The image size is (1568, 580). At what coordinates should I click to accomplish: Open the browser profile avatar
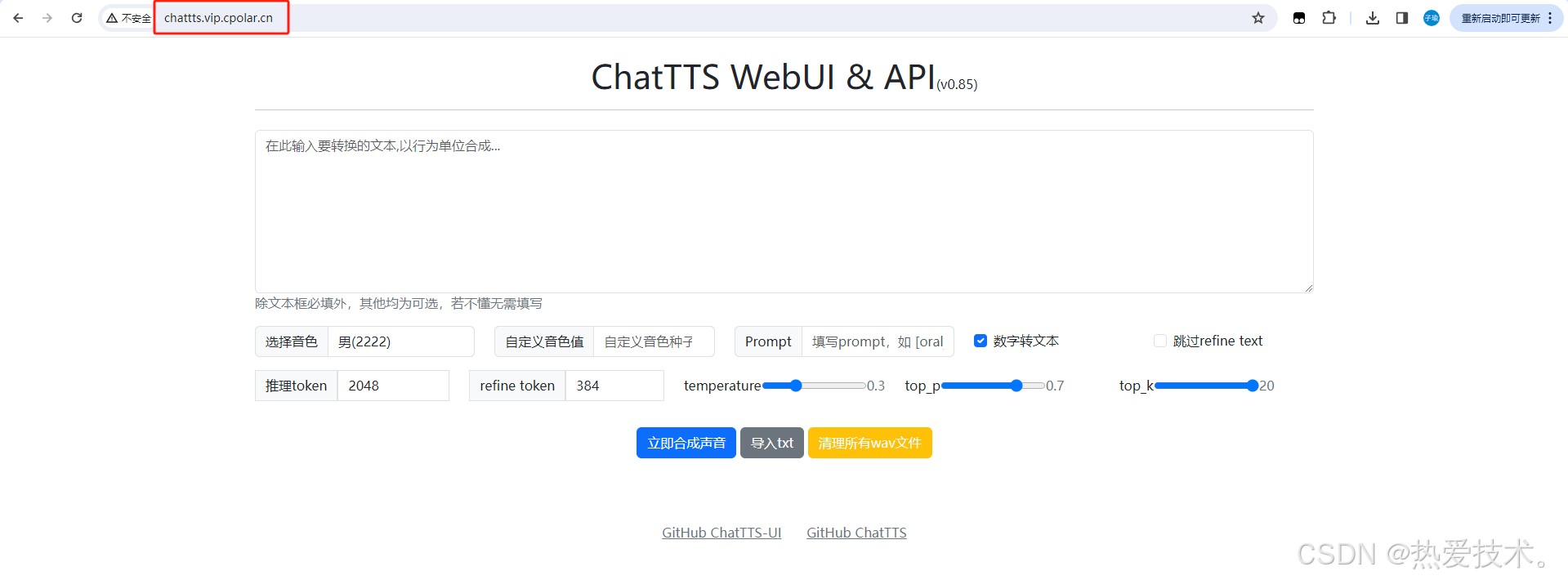tap(1432, 18)
